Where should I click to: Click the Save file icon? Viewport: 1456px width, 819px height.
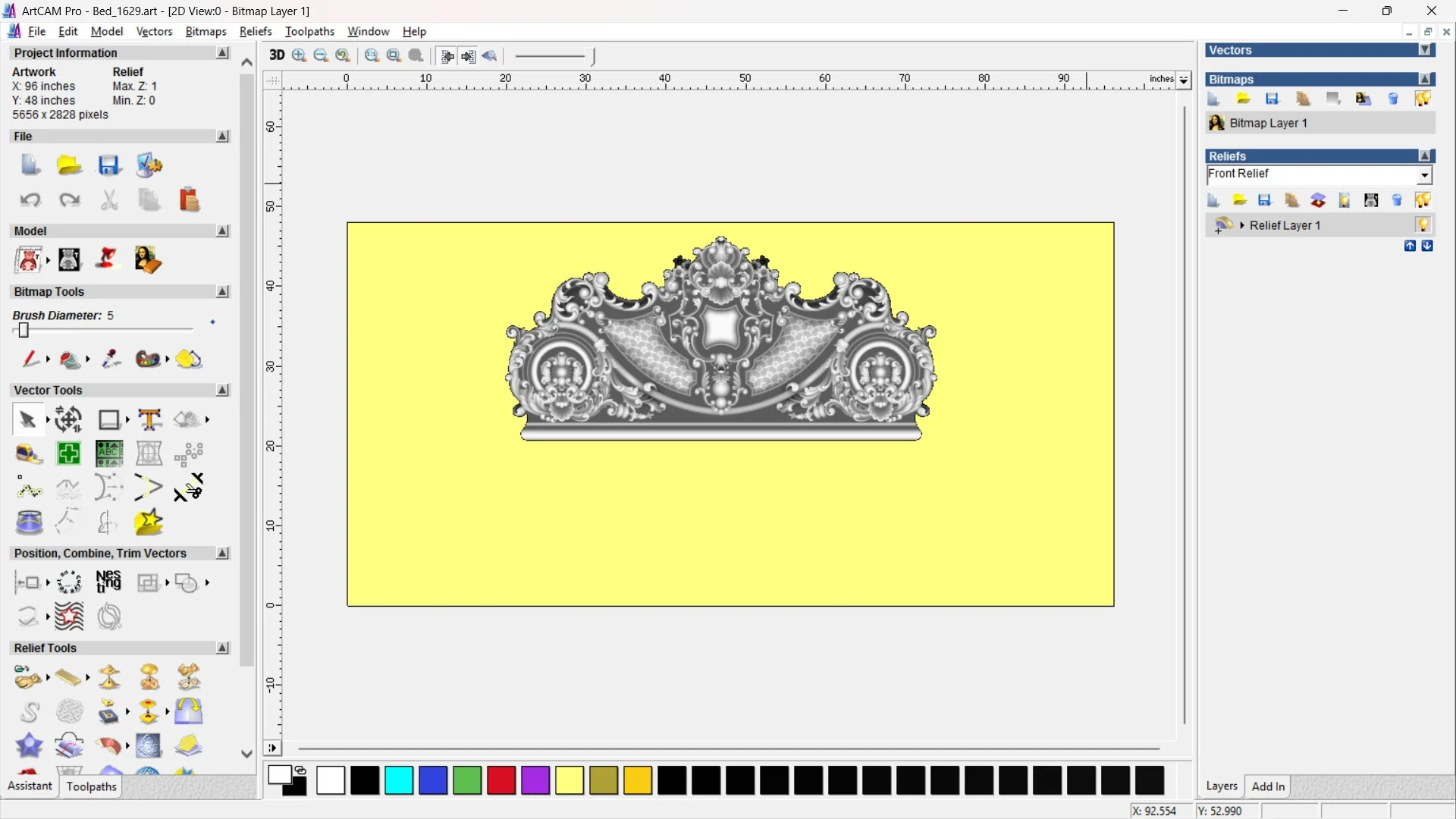coord(108,165)
